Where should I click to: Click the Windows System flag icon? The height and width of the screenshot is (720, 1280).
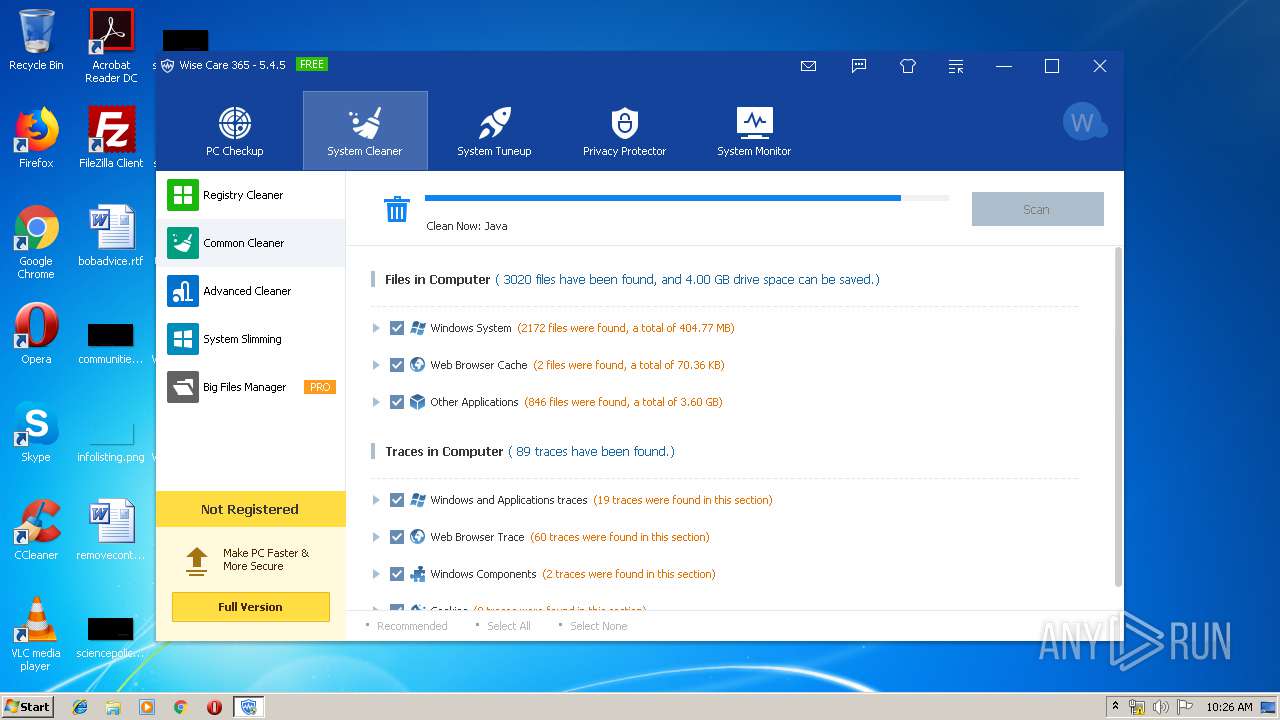(418, 328)
